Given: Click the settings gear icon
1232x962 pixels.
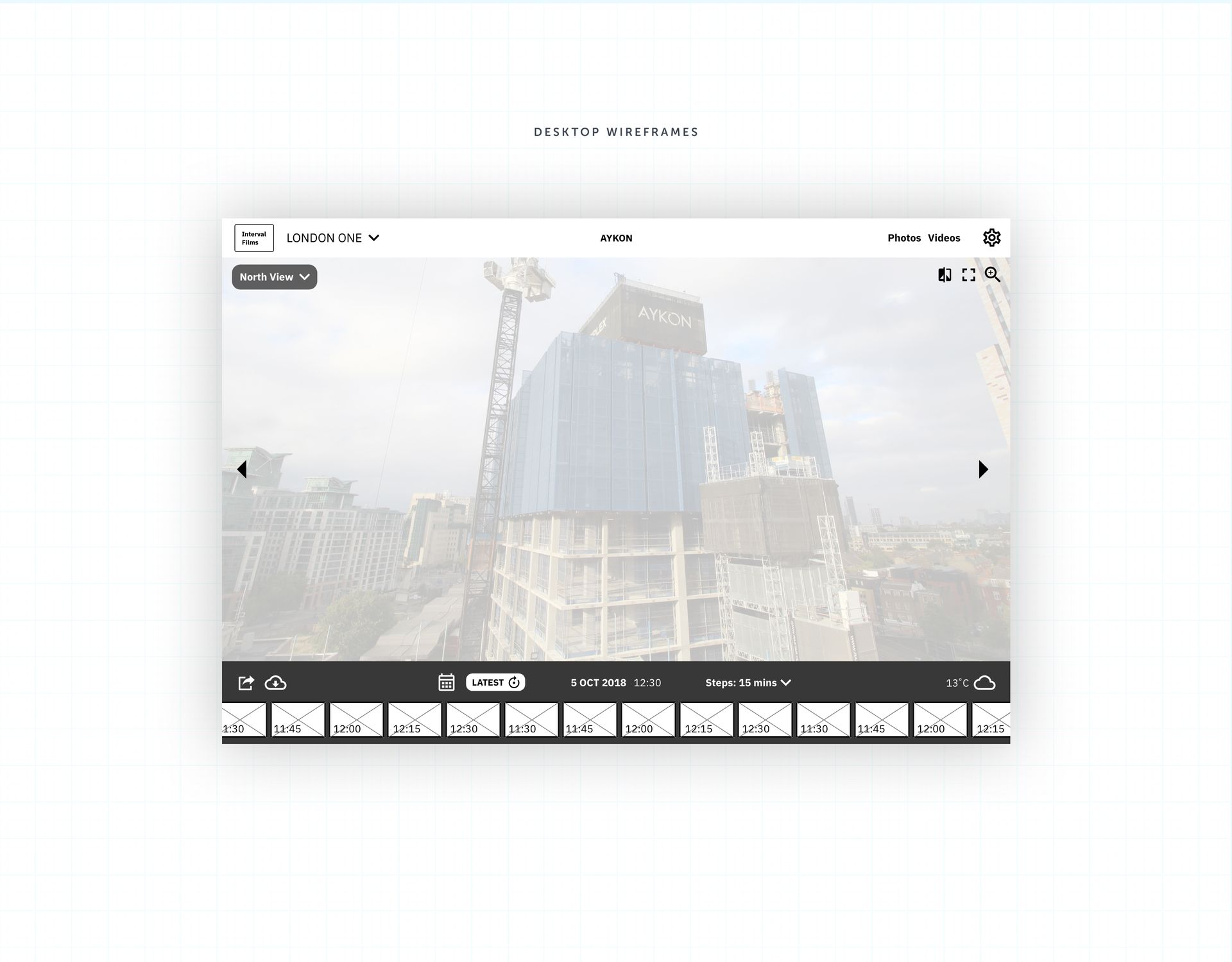Looking at the screenshot, I should point(991,237).
